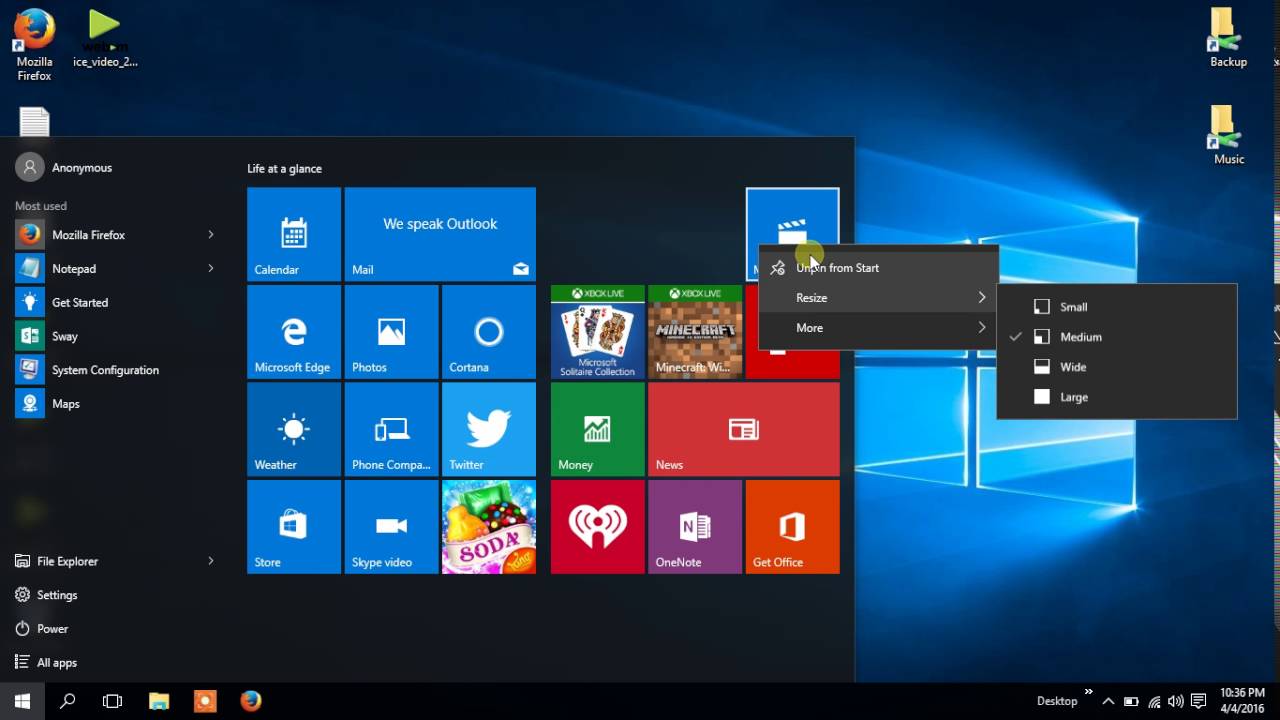Viewport: 1280px width, 720px height.
Task: Open Get Started from Most used
Action: click(x=115, y=302)
